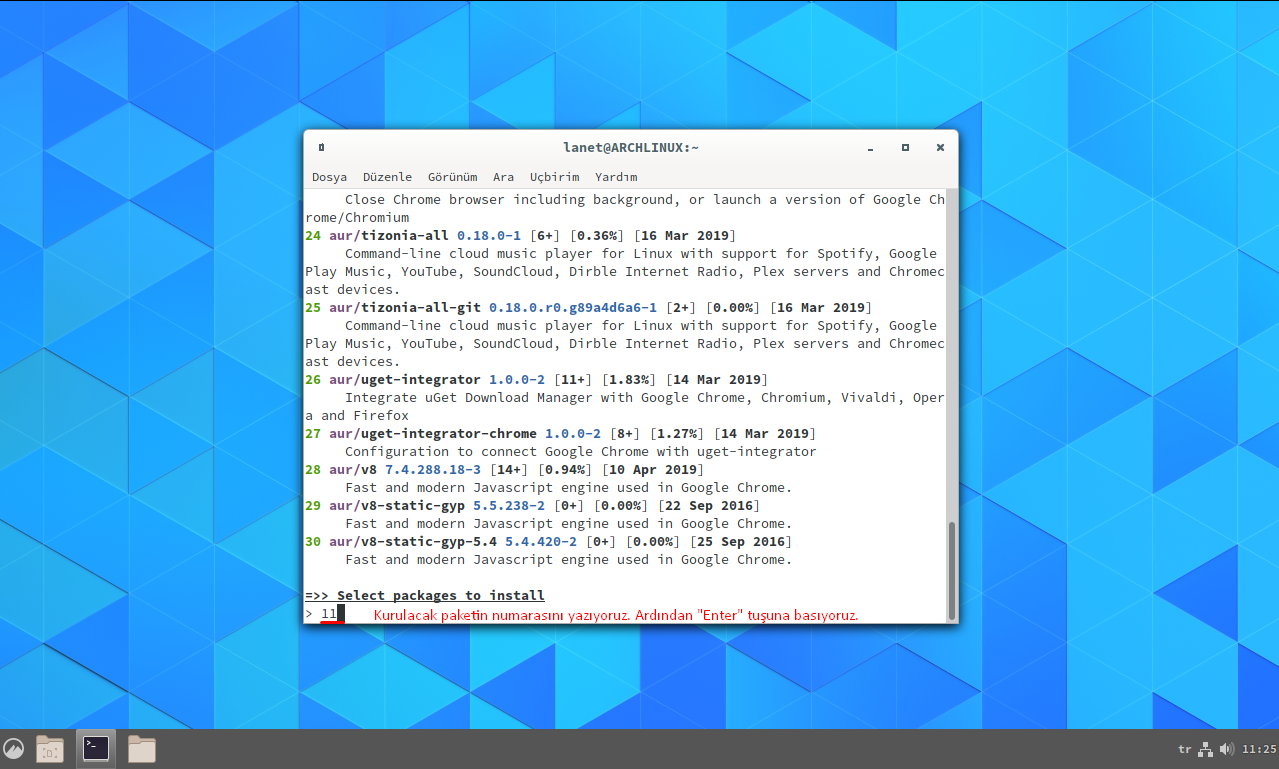Screen dimensions: 1279x769
Task: Open the Ara menu
Action: coord(503,177)
